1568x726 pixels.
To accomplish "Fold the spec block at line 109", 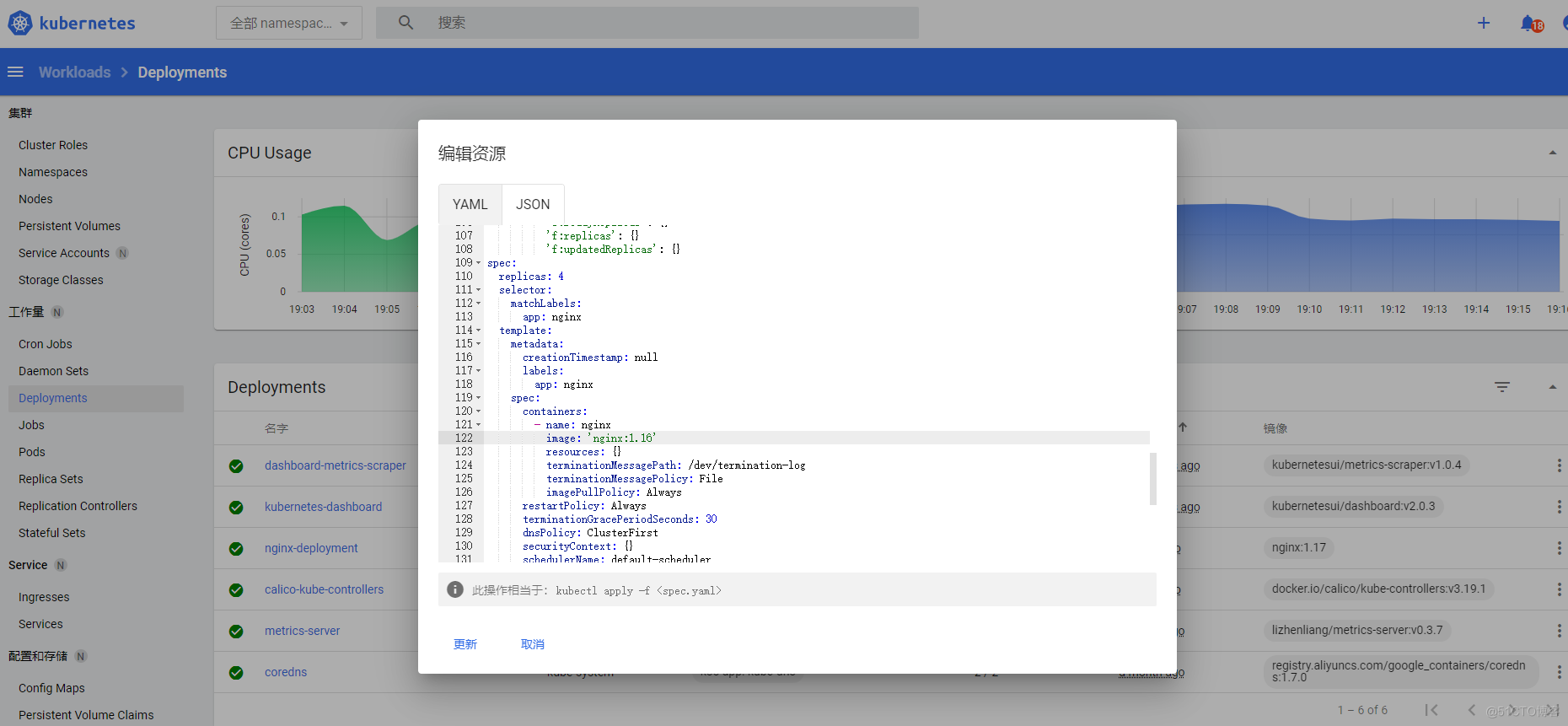I will coord(479,263).
